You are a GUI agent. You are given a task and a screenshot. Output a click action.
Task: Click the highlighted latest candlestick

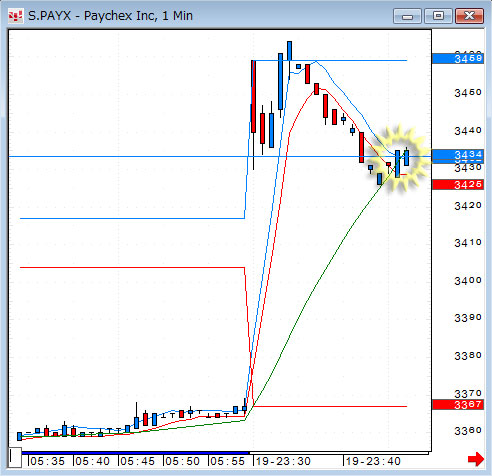tap(406, 158)
